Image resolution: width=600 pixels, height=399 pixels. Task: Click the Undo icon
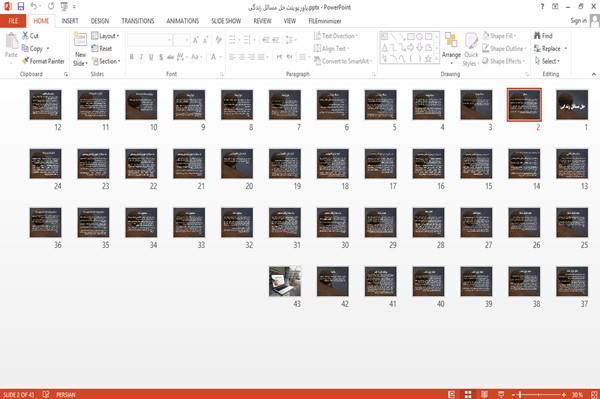34,7
